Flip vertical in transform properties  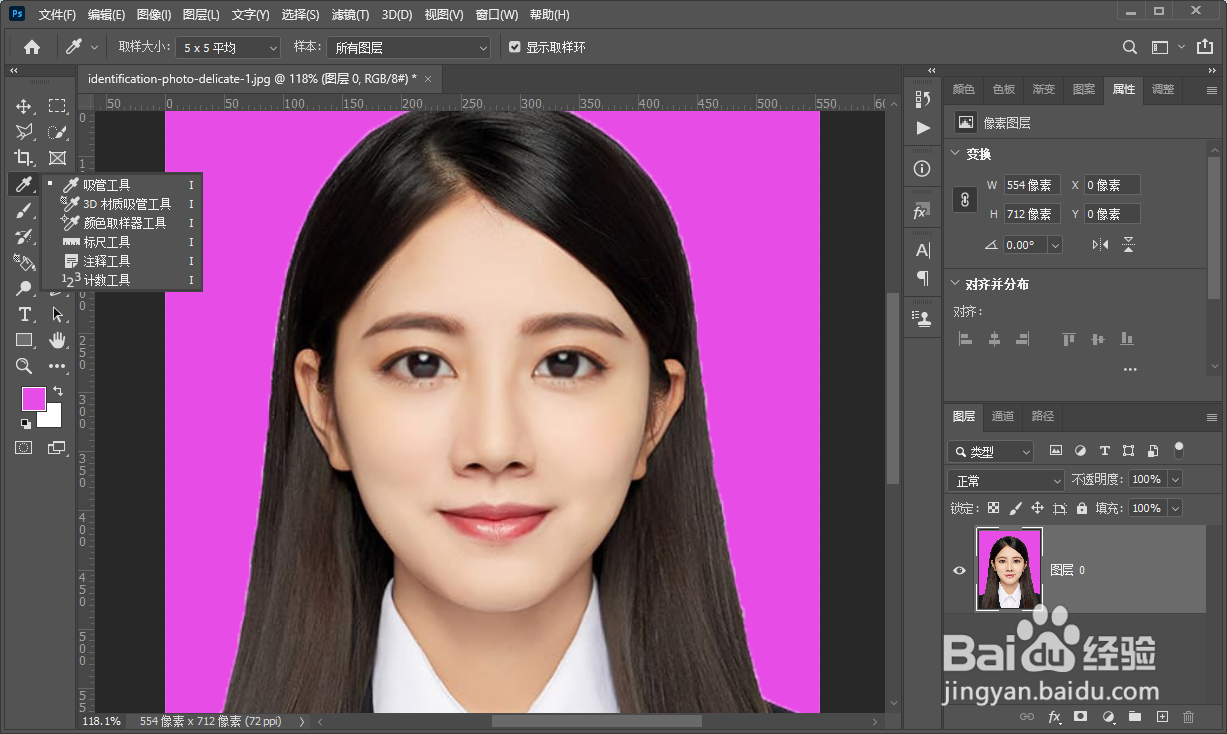point(1128,245)
